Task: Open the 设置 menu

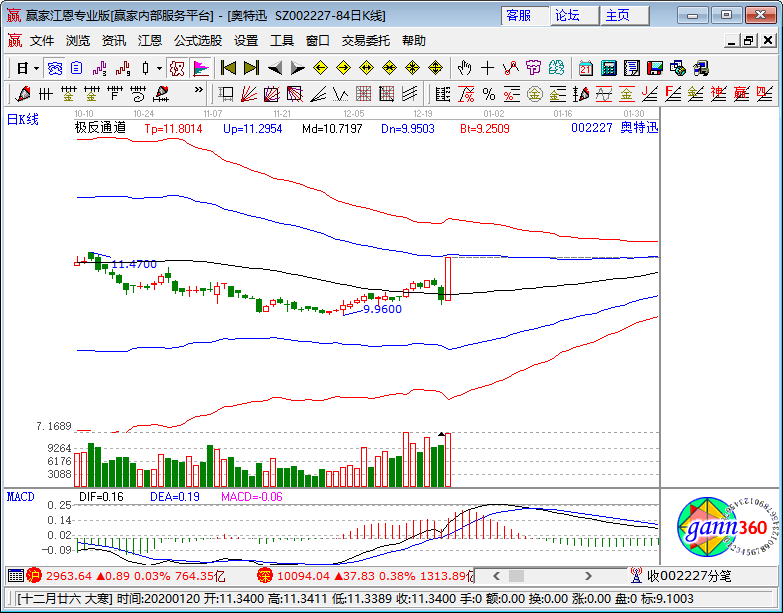Action: [x=246, y=41]
